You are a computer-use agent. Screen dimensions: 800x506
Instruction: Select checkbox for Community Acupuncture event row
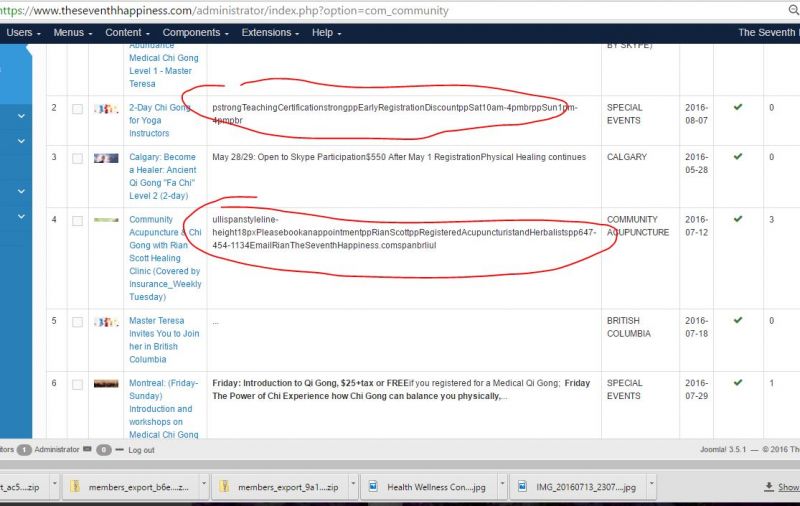pyautogui.click(x=77, y=221)
